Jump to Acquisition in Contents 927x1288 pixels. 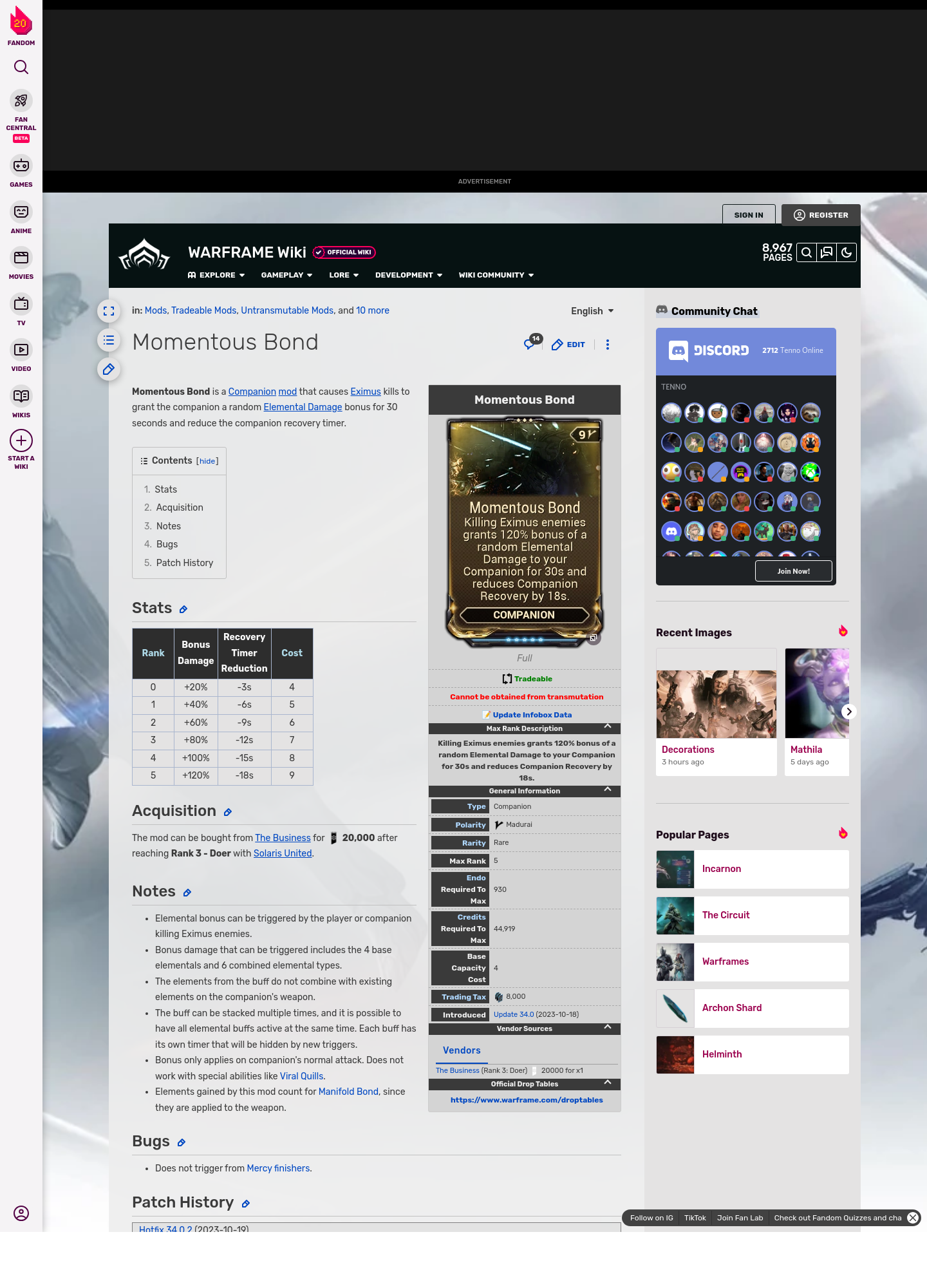pyautogui.click(x=180, y=507)
